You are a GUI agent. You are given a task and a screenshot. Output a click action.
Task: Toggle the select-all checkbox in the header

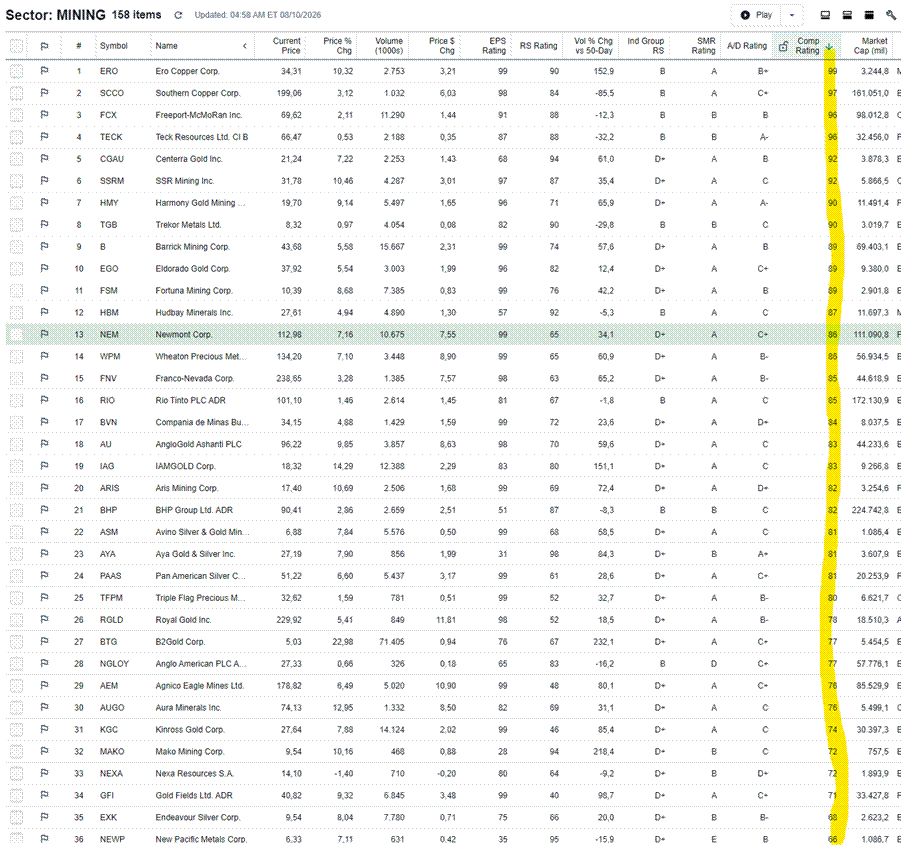tap(17, 46)
